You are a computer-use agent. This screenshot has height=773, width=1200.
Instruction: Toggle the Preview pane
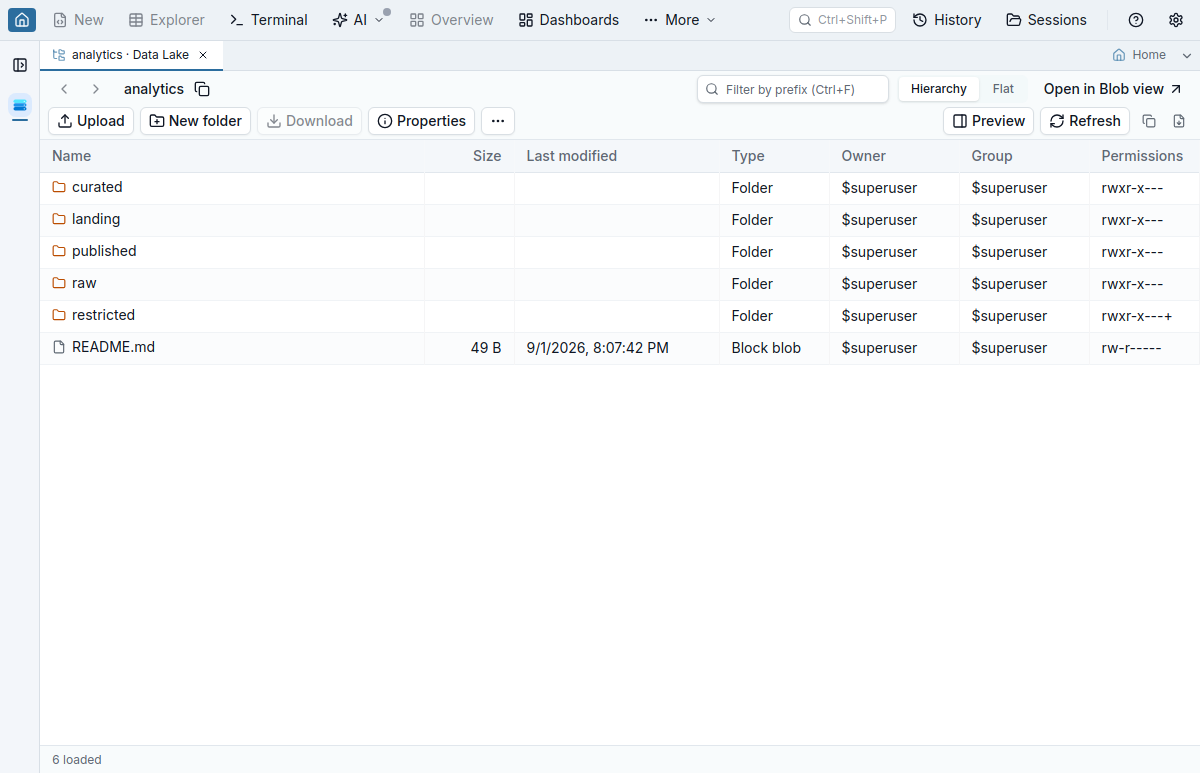(988, 121)
